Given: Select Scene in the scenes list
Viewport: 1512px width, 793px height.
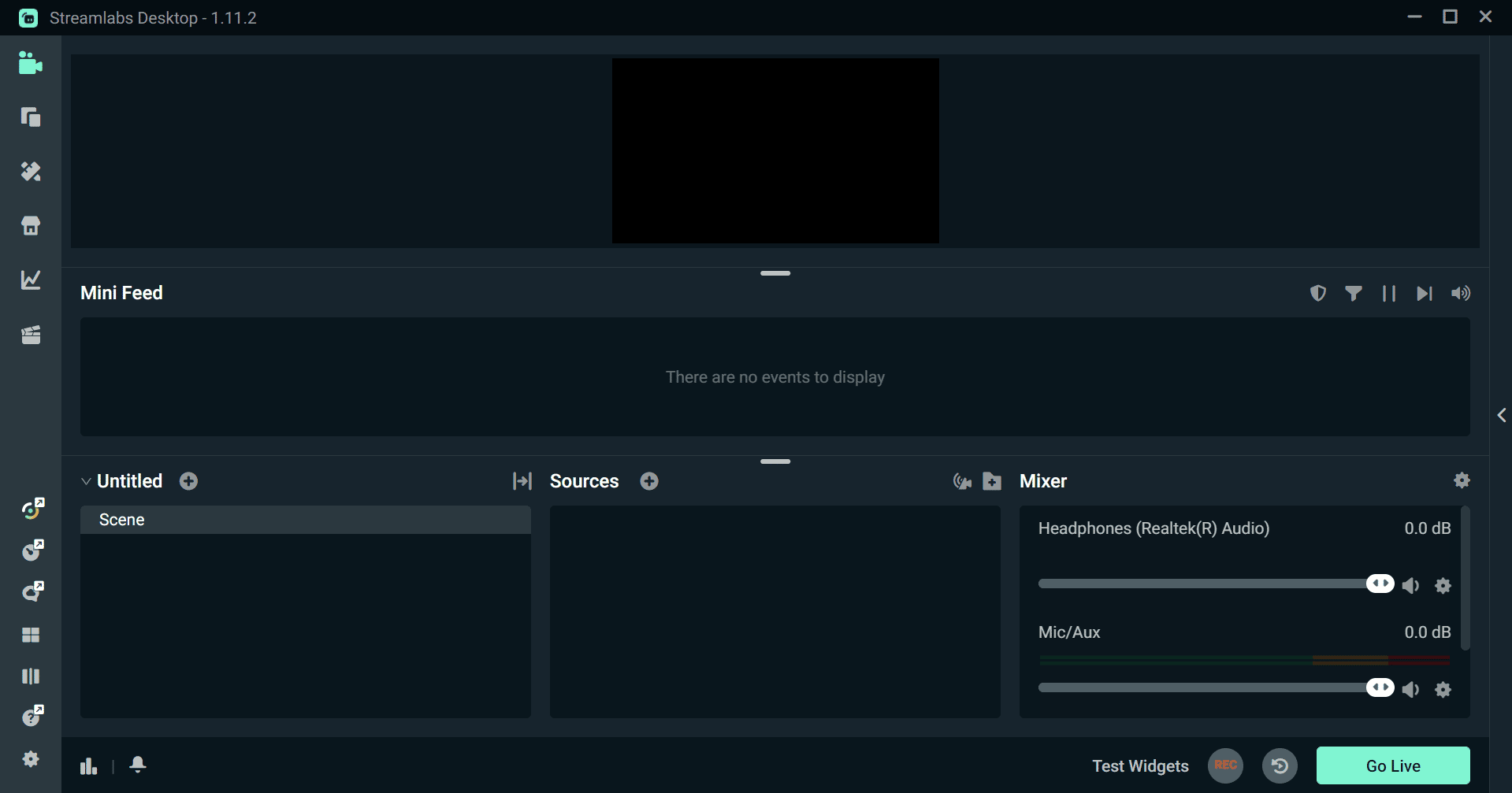Looking at the screenshot, I should (121, 519).
